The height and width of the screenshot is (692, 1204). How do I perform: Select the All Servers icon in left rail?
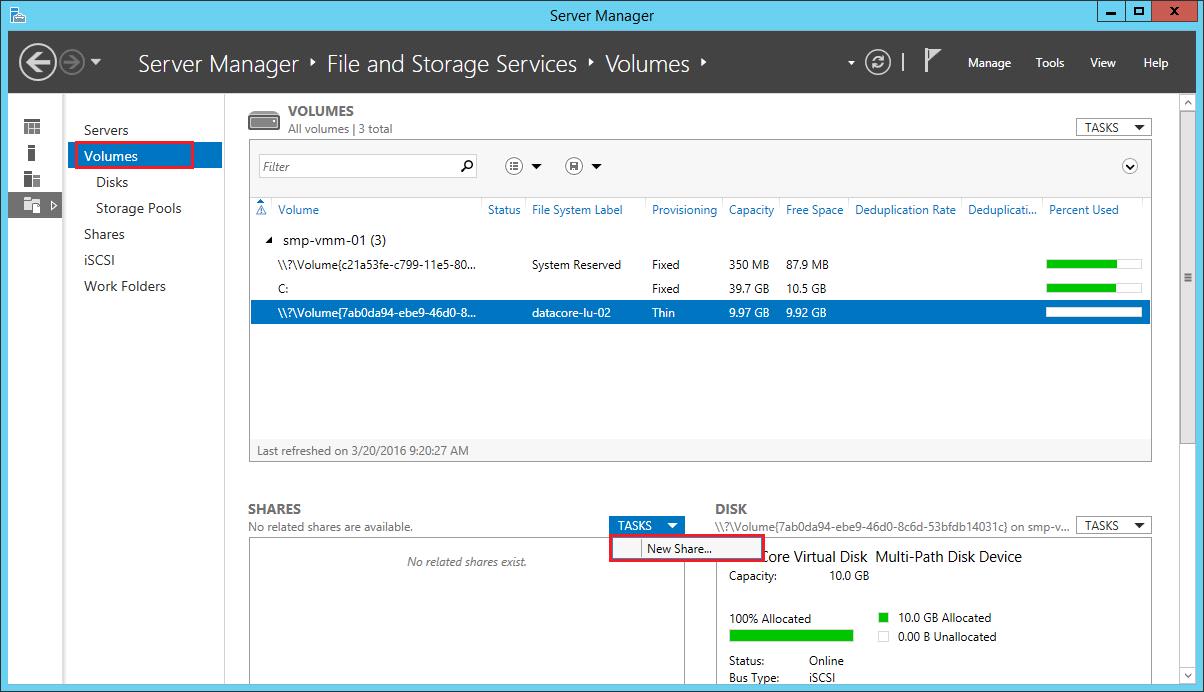coord(32,179)
